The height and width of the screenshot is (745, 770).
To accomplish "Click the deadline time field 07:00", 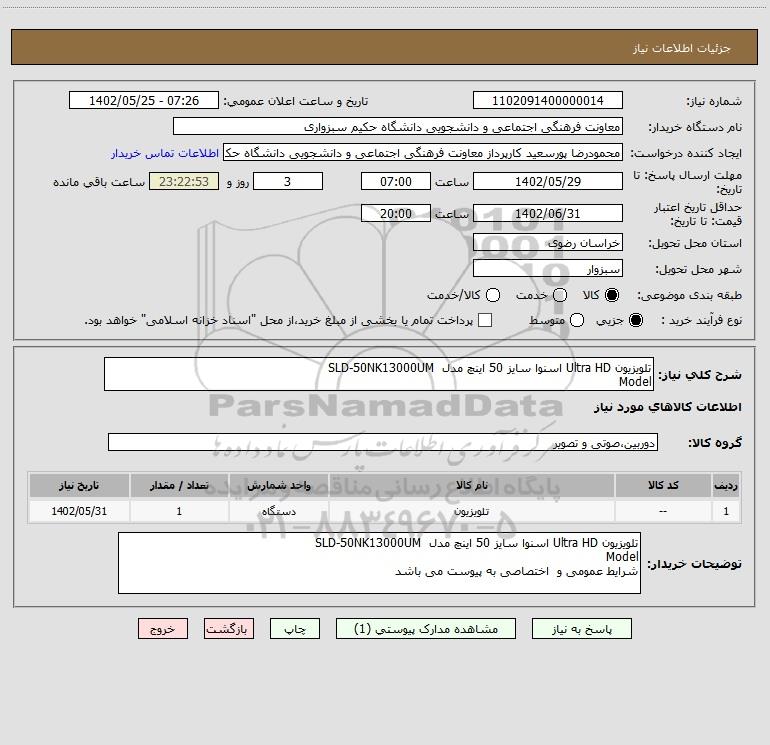I will (x=396, y=181).
